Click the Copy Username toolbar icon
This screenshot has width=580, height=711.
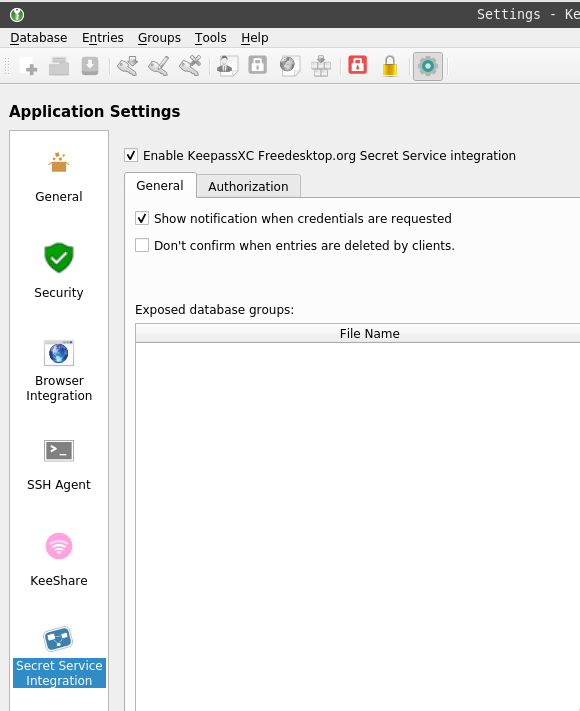pyautogui.click(x=228, y=66)
